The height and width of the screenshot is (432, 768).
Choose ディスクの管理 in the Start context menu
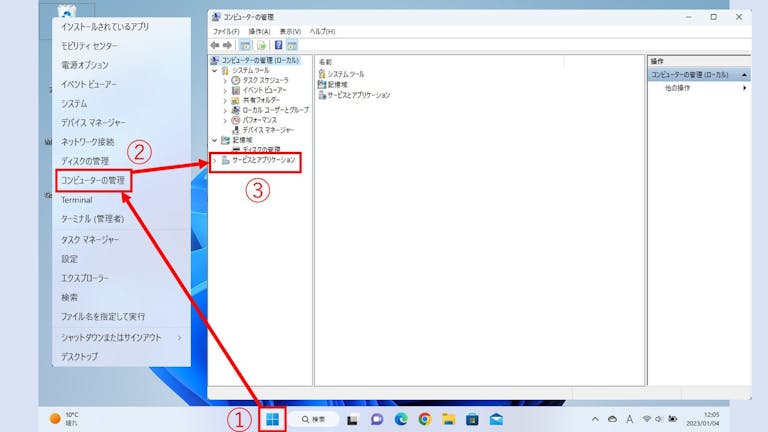(x=85, y=161)
